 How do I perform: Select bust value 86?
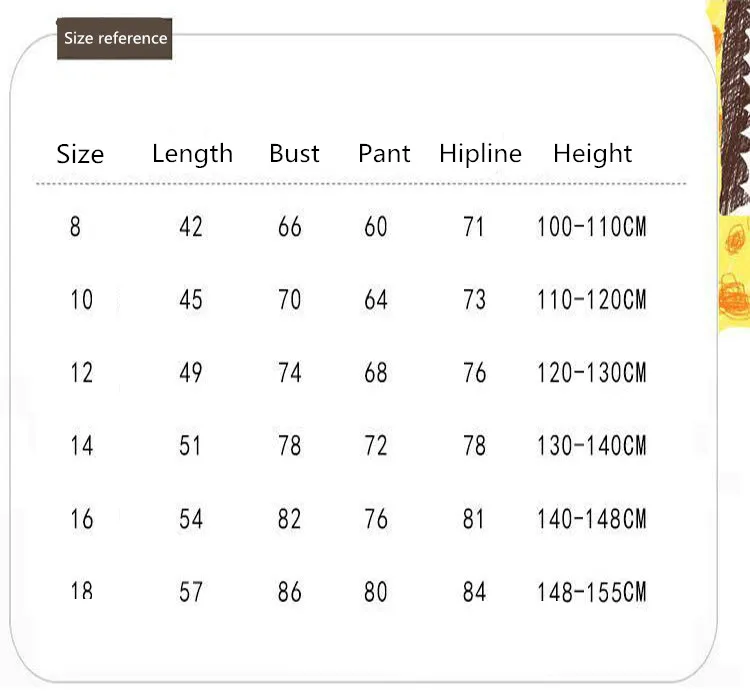click(289, 592)
